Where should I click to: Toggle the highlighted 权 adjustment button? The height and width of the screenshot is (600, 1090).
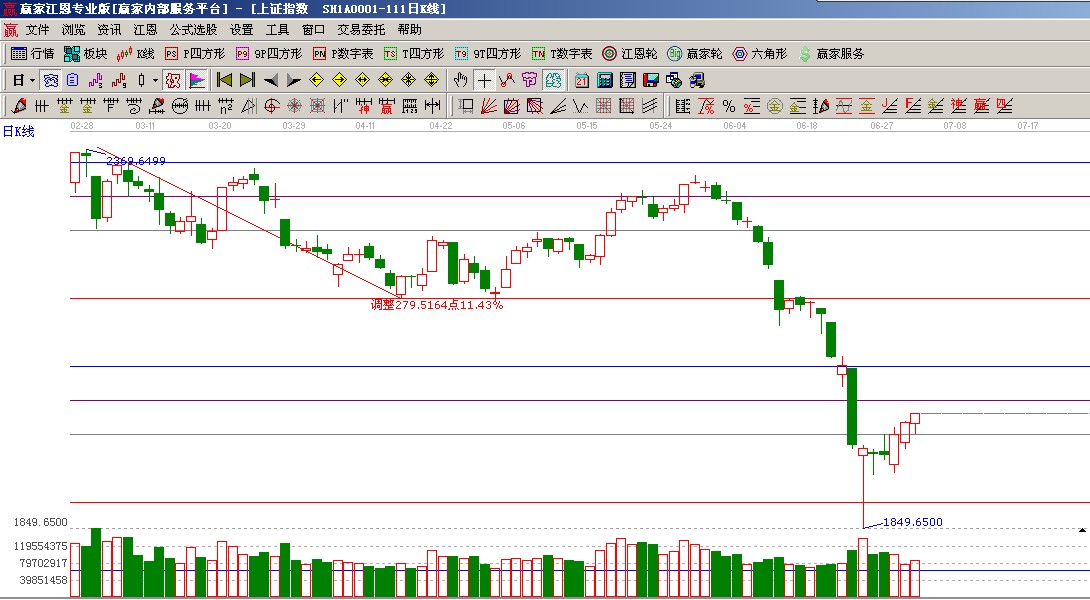point(173,80)
